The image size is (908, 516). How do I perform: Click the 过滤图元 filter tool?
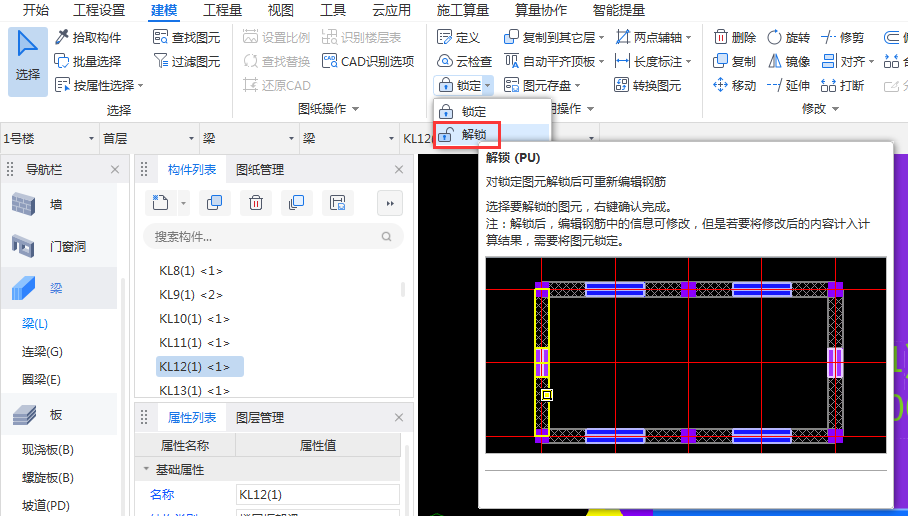pyautogui.click(x=186, y=61)
